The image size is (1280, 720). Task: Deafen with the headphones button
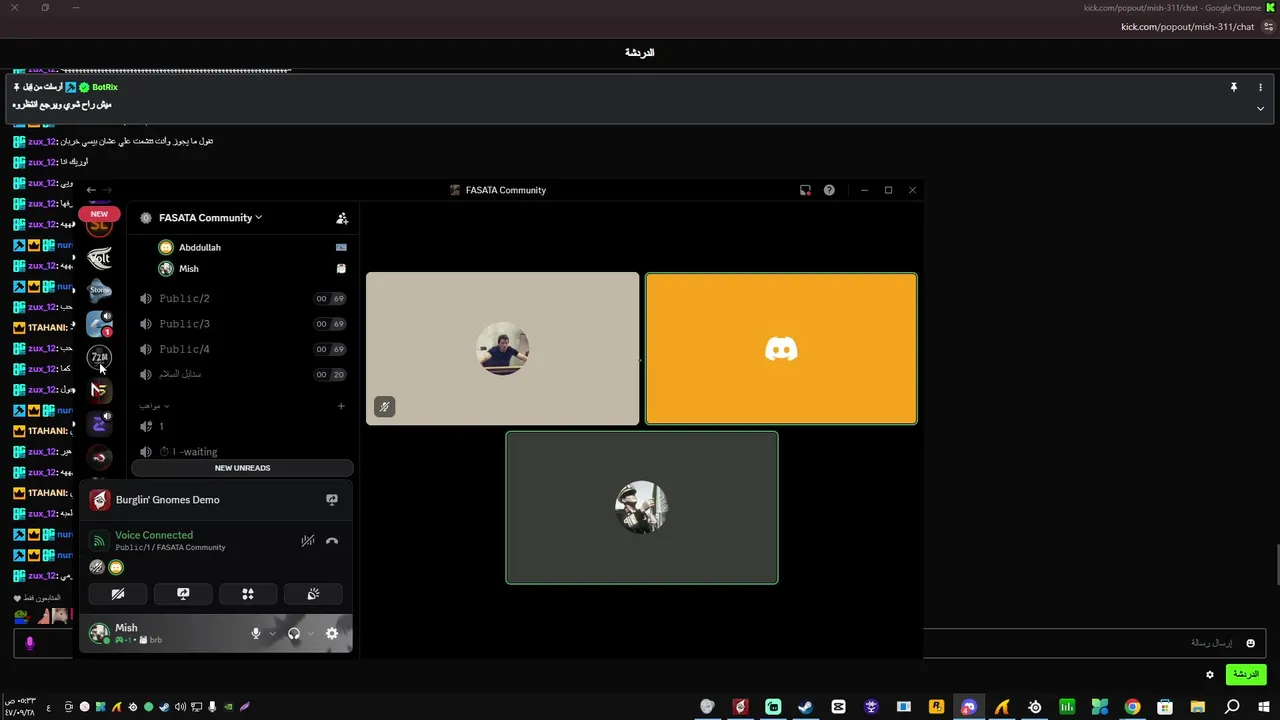(x=294, y=633)
